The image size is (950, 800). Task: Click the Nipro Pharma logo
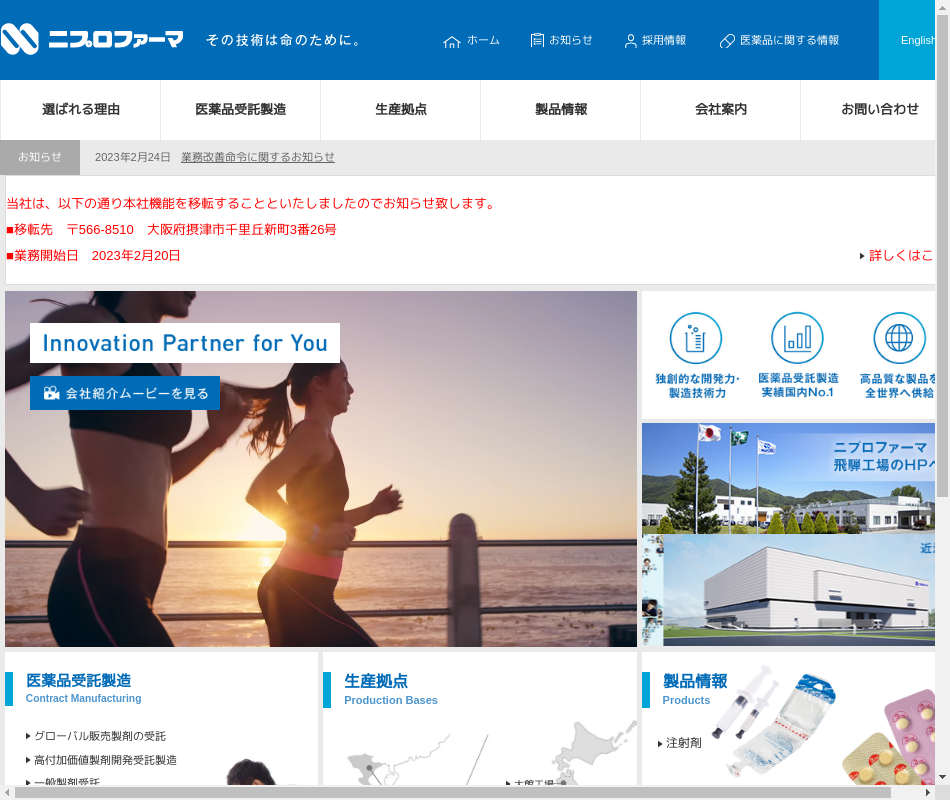point(92,40)
